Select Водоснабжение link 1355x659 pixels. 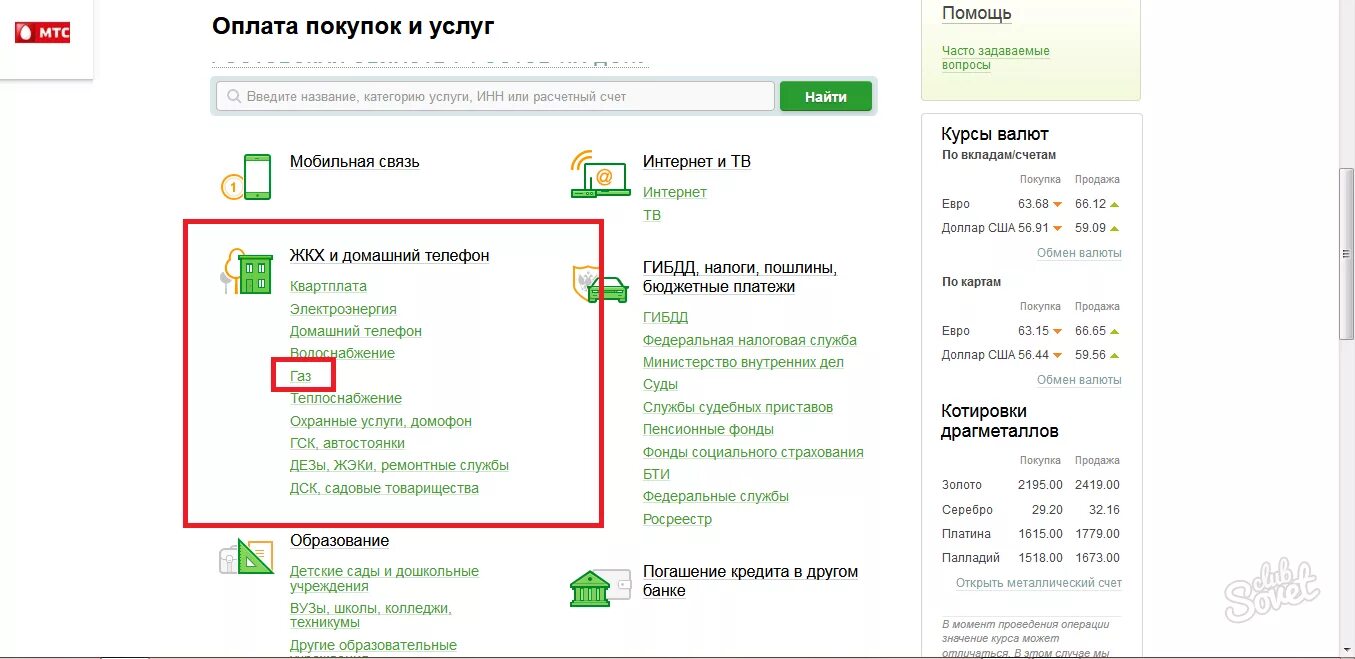coord(342,353)
